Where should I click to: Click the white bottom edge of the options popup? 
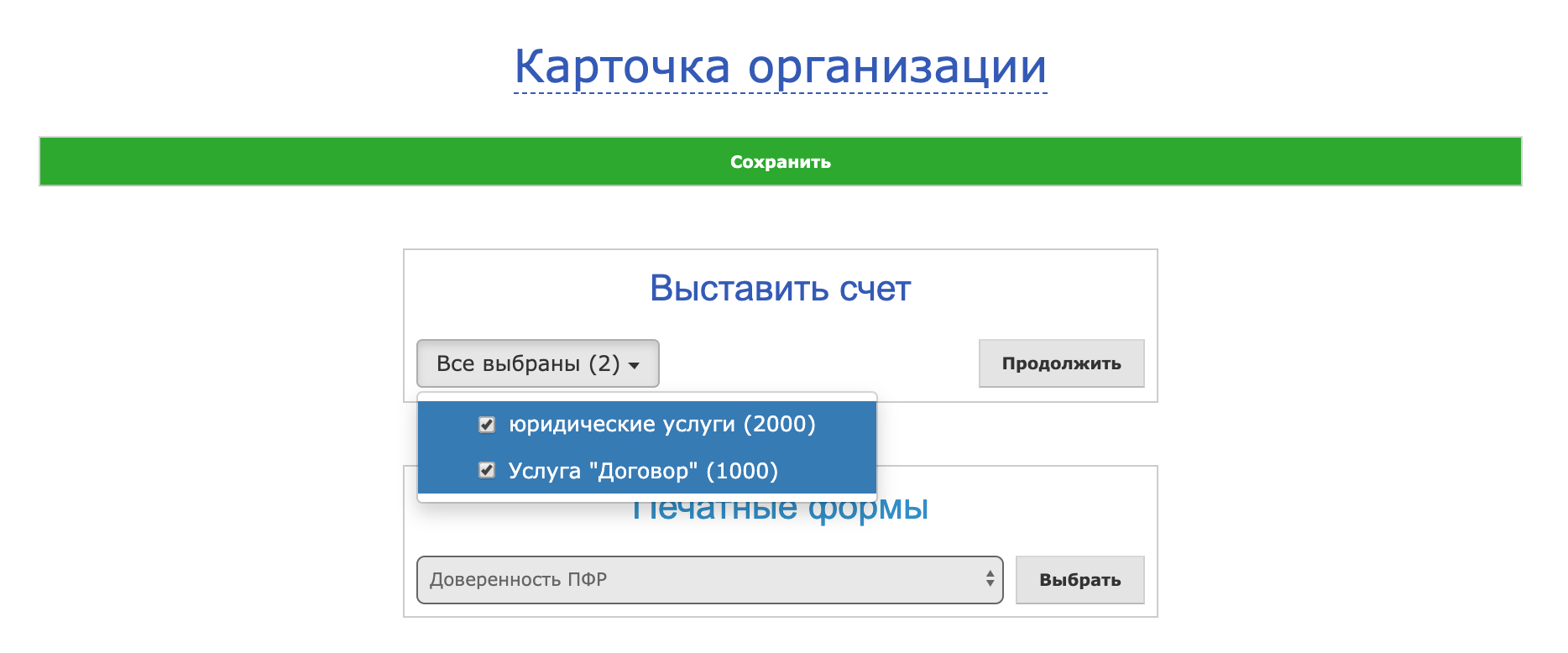click(646, 498)
